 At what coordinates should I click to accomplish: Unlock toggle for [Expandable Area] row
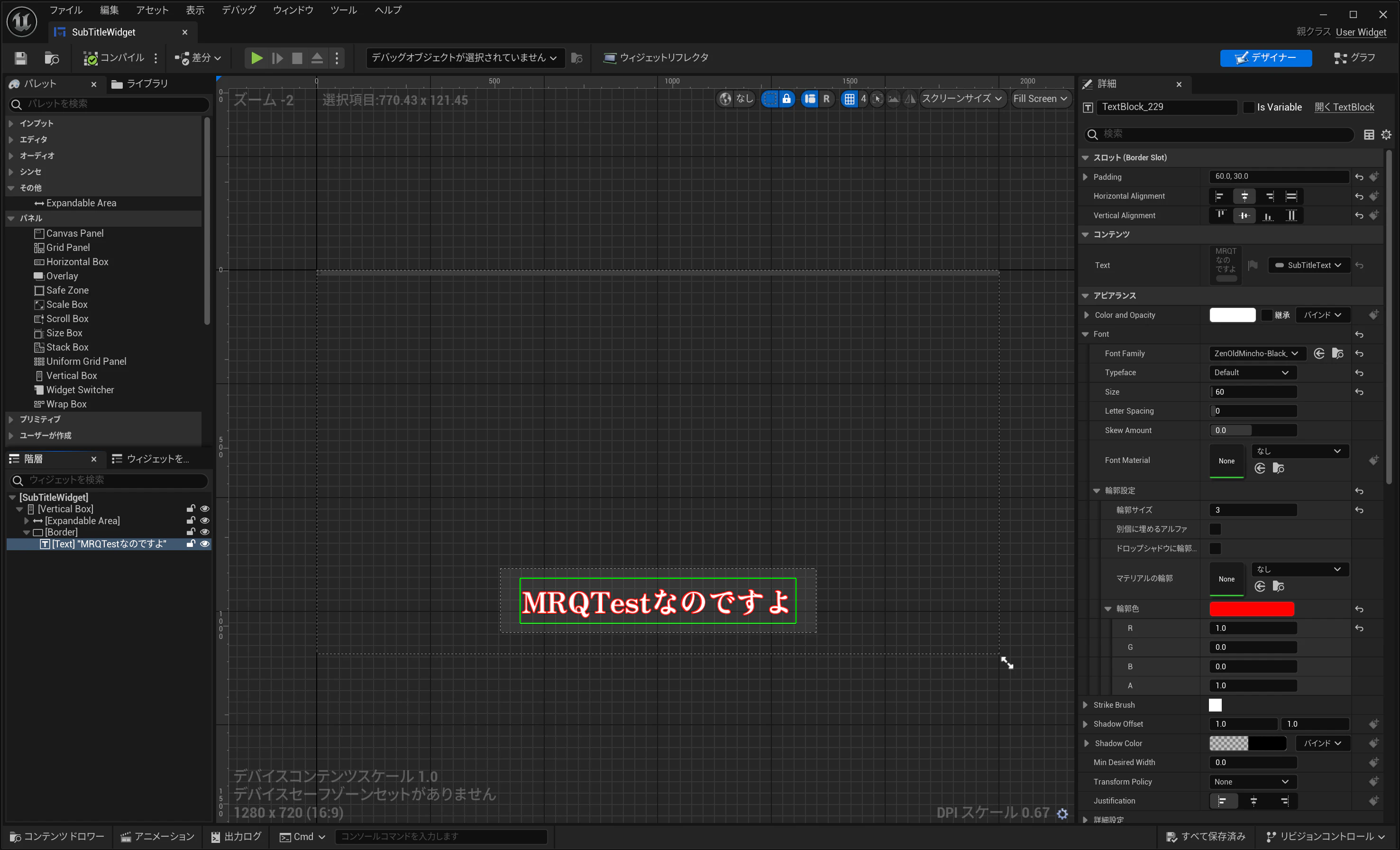click(x=191, y=521)
